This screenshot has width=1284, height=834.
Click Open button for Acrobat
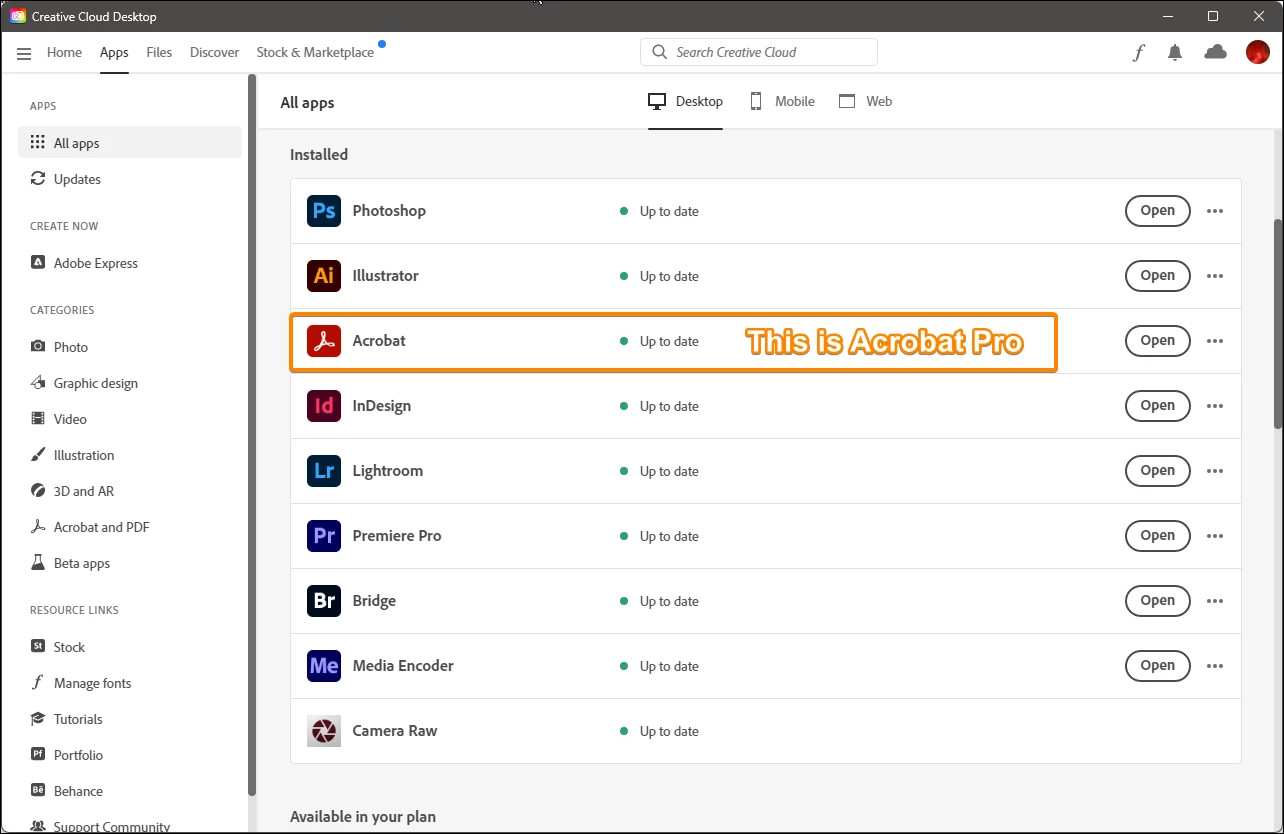click(x=1158, y=341)
